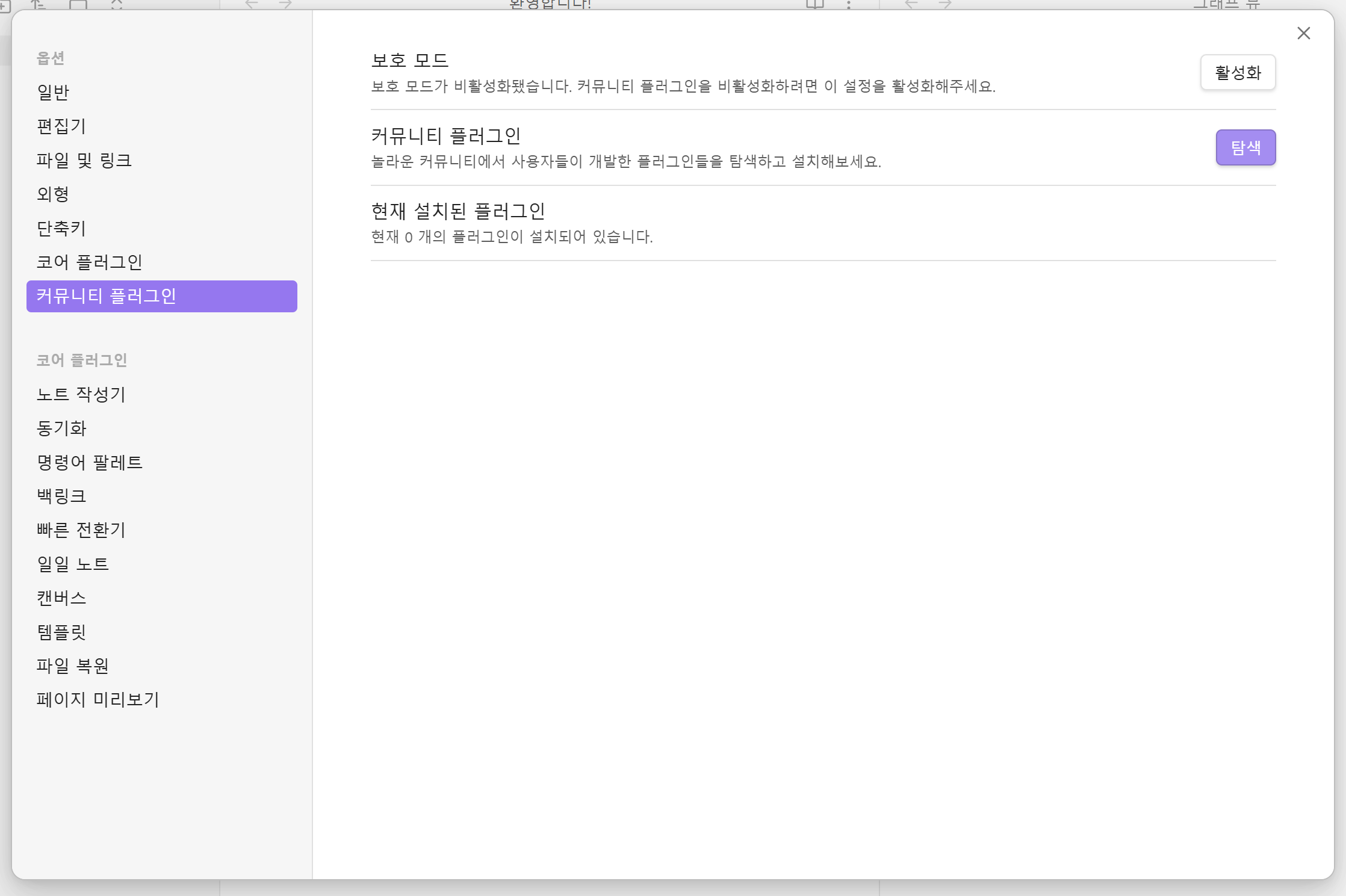Open the 외형 appearance settings
The image size is (1346, 896).
53,194
